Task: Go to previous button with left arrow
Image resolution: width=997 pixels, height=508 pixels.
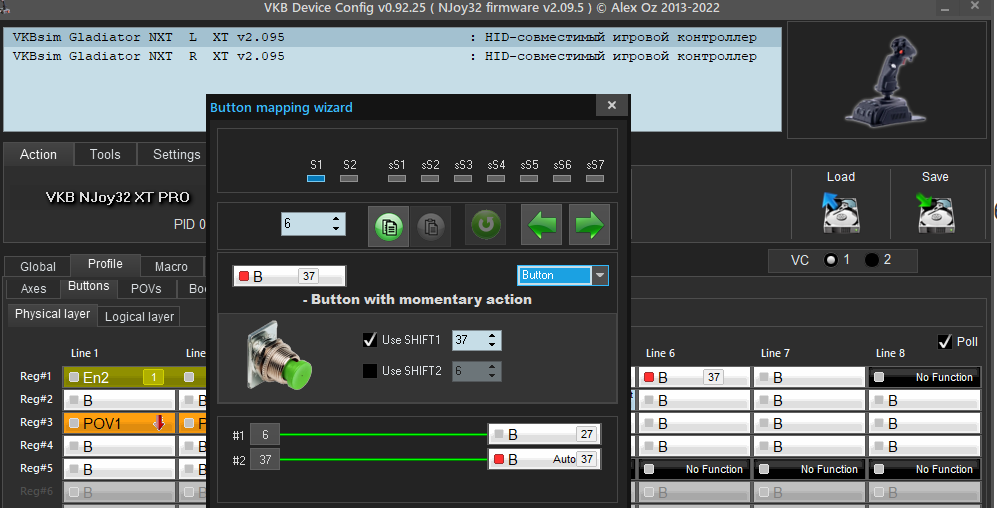Action: pos(542,224)
